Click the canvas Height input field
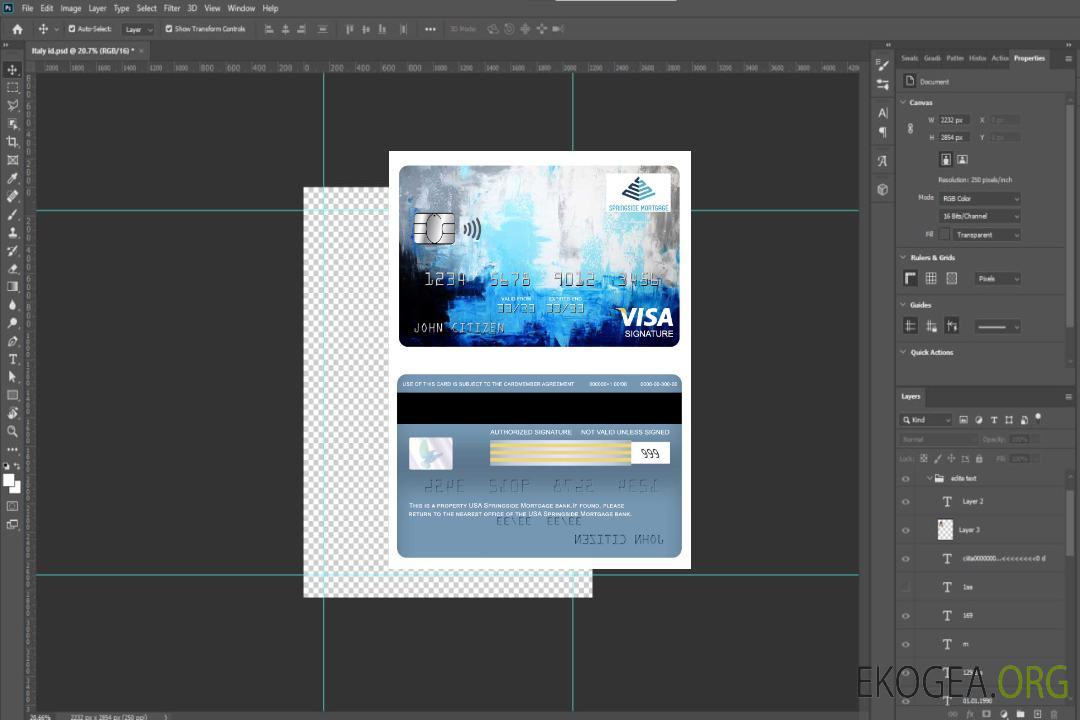 (x=955, y=138)
